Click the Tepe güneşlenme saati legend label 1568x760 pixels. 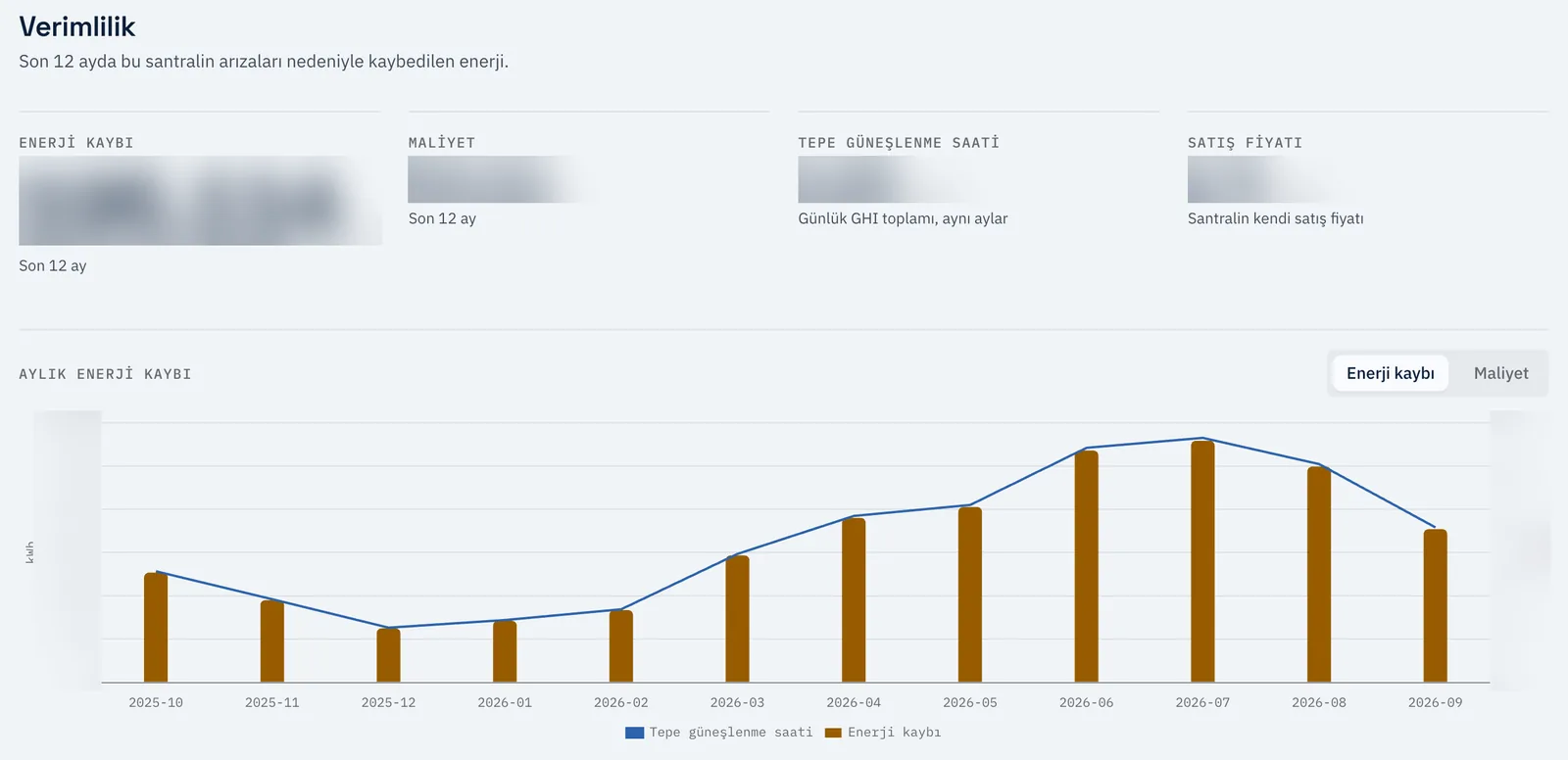tap(731, 733)
